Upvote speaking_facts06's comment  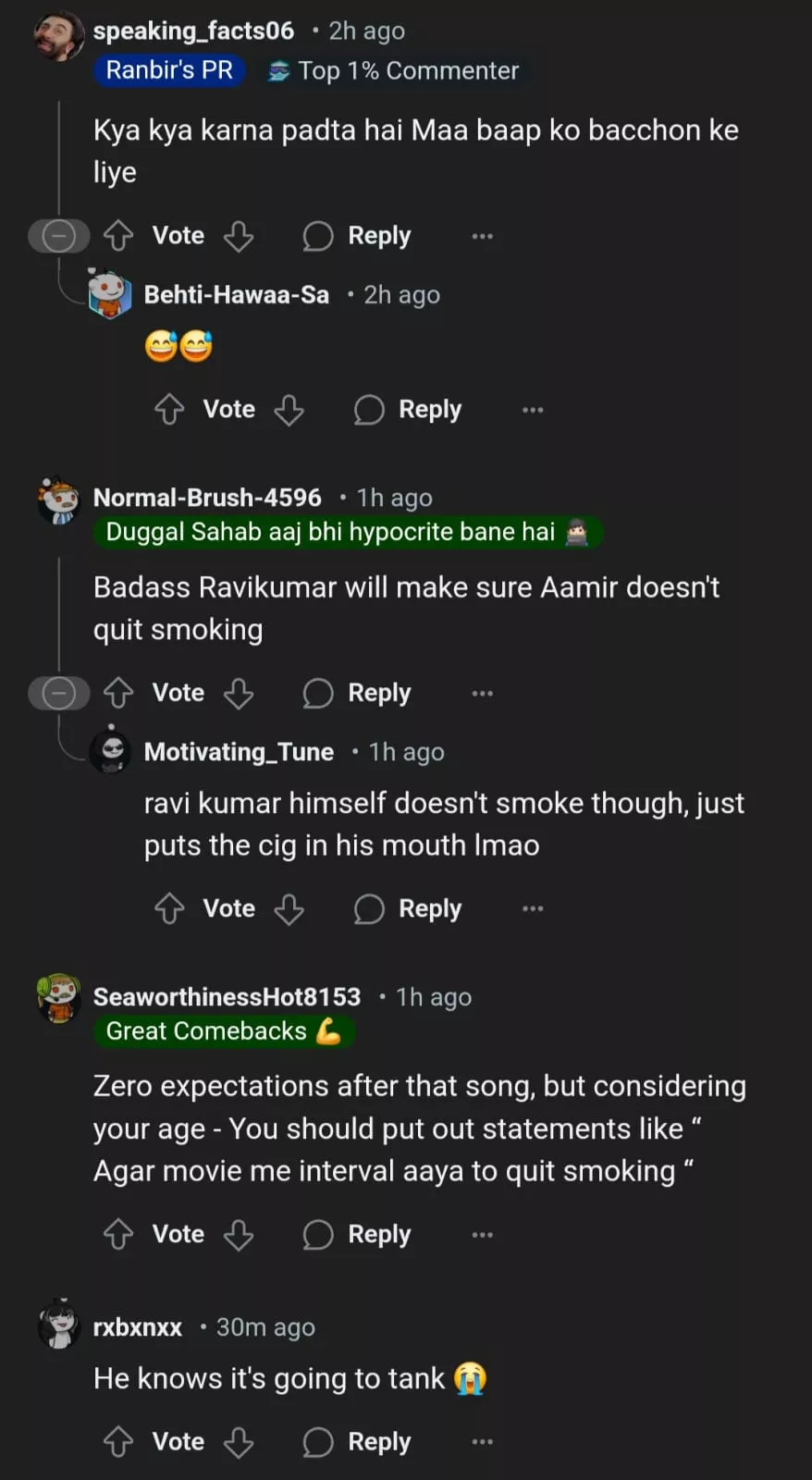[118, 236]
